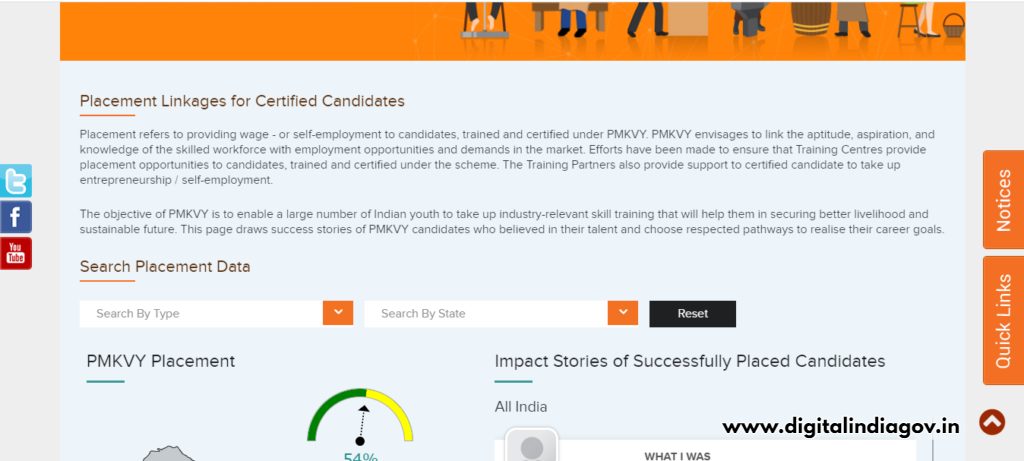Open the Notices side tab
Screen dimensions: 1024x461
point(1003,200)
